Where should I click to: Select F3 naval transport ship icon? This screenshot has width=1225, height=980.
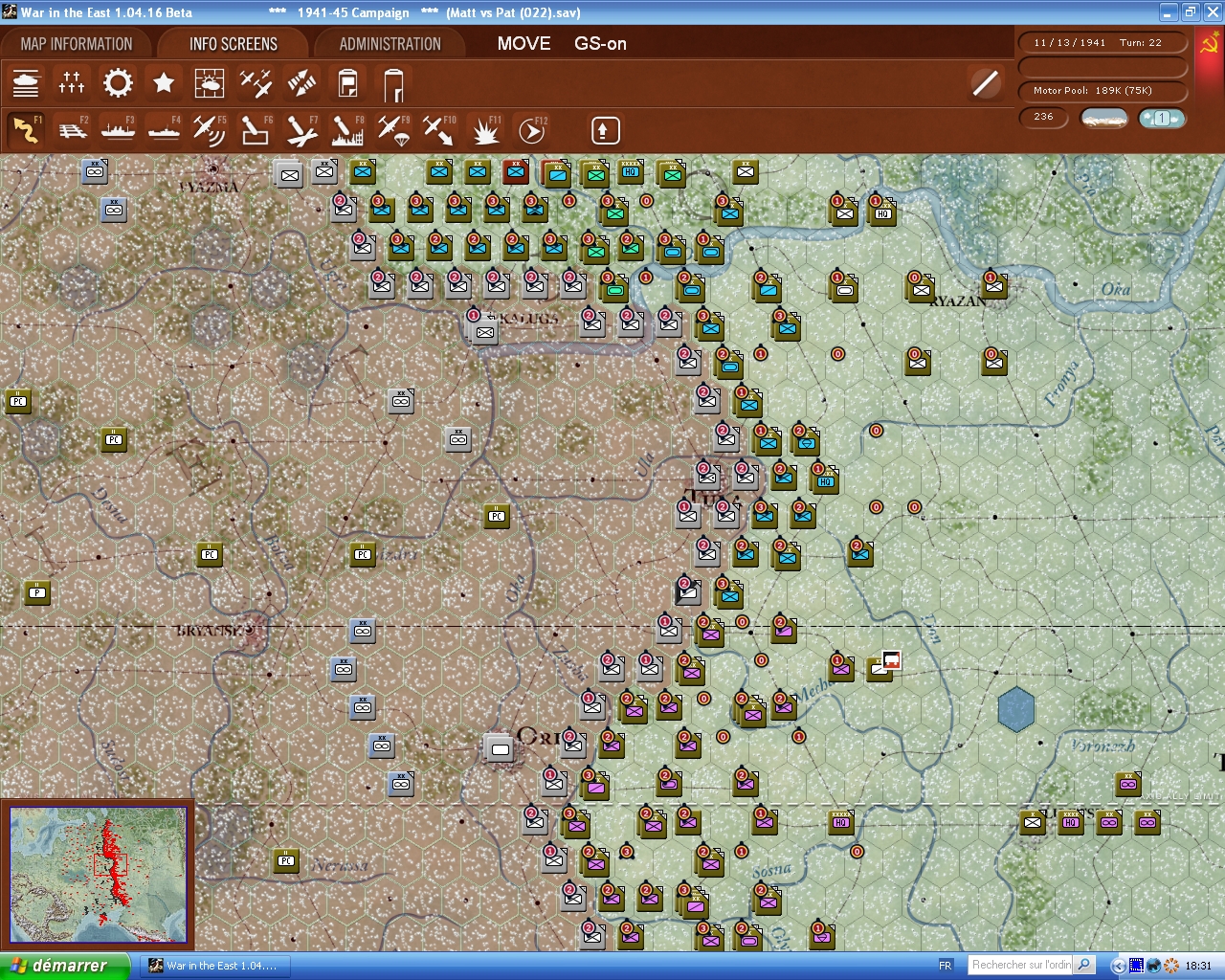[118, 129]
